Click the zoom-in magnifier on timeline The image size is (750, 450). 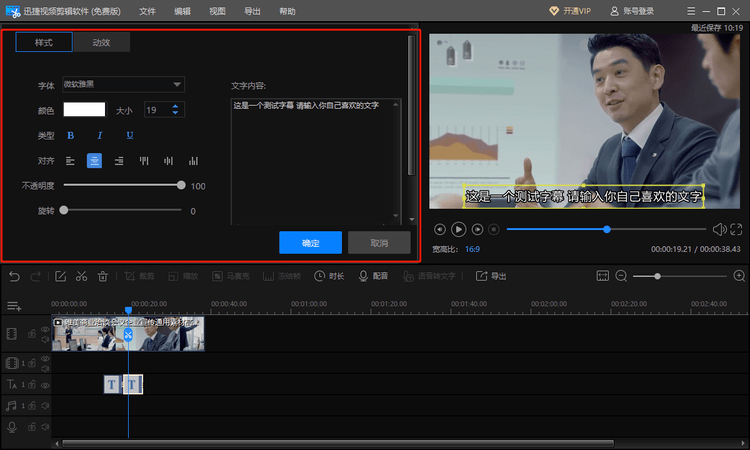[x=739, y=276]
